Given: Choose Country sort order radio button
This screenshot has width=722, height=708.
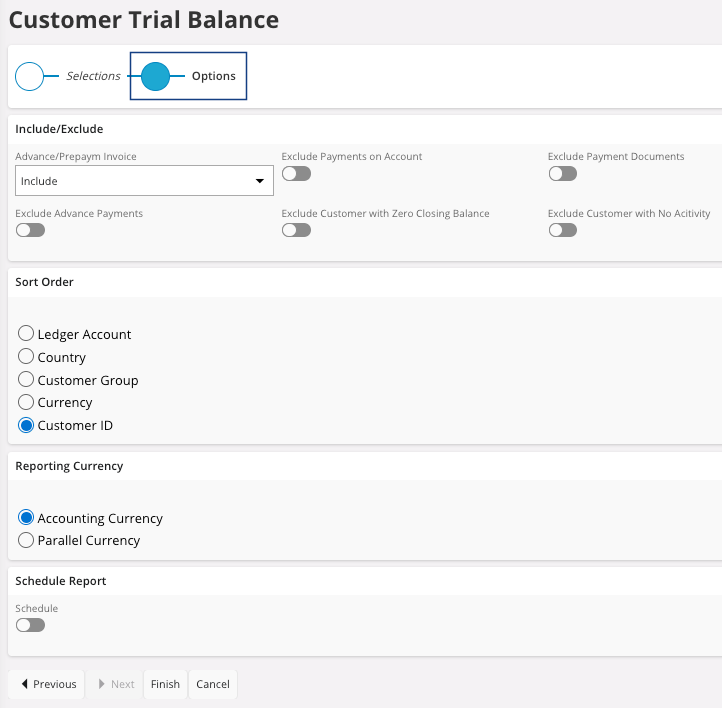Looking at the screenshot, I should click(x=27, y=357).
